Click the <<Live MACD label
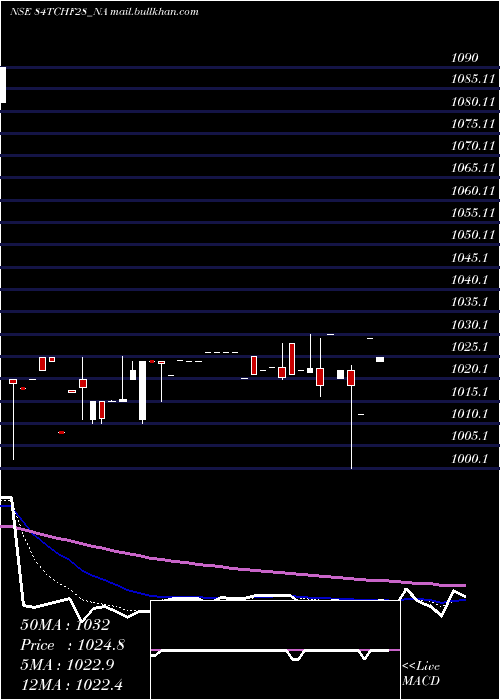 click(421, 674)
